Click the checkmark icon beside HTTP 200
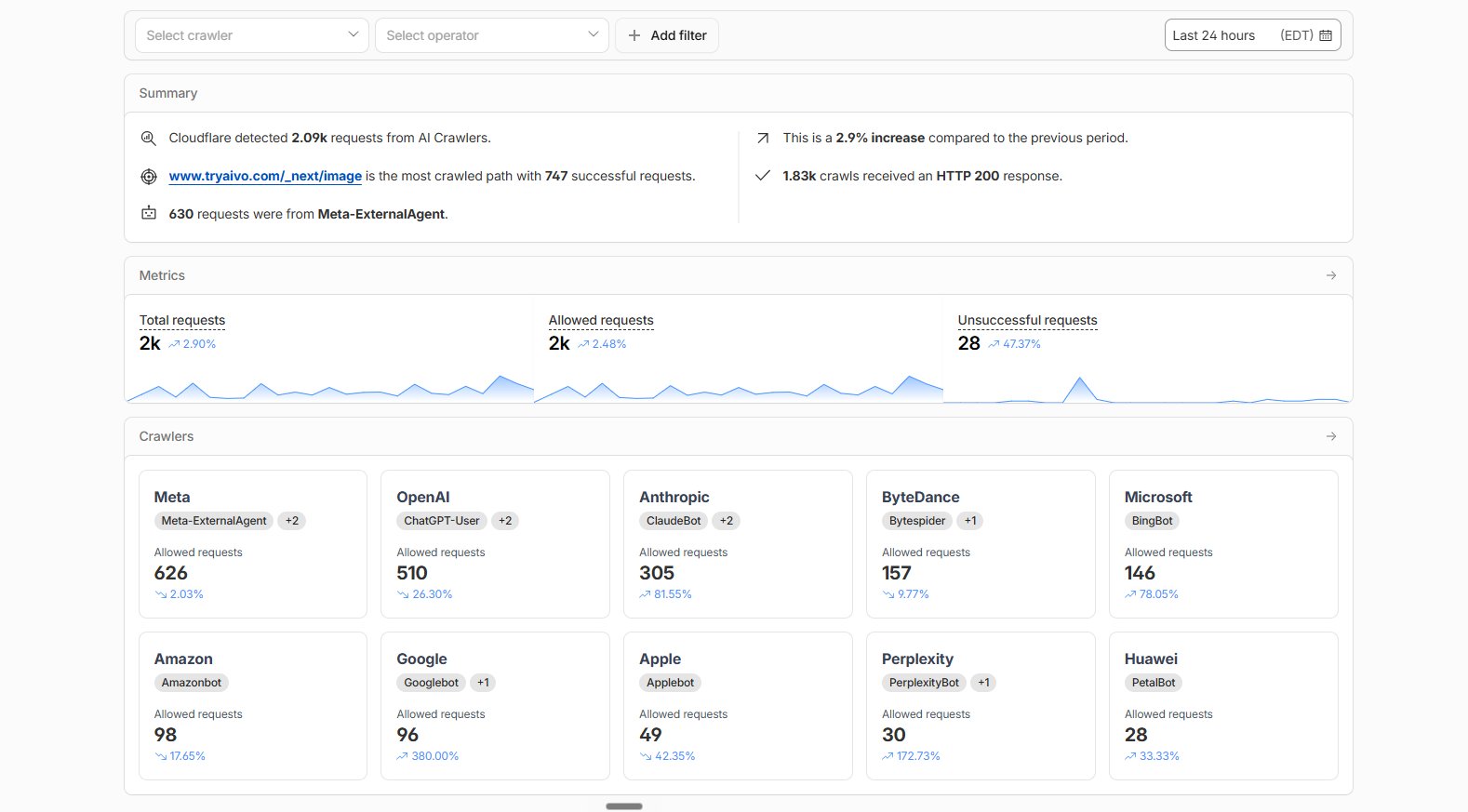Screen dimensions: 1468x812 (x=763, y=176)
